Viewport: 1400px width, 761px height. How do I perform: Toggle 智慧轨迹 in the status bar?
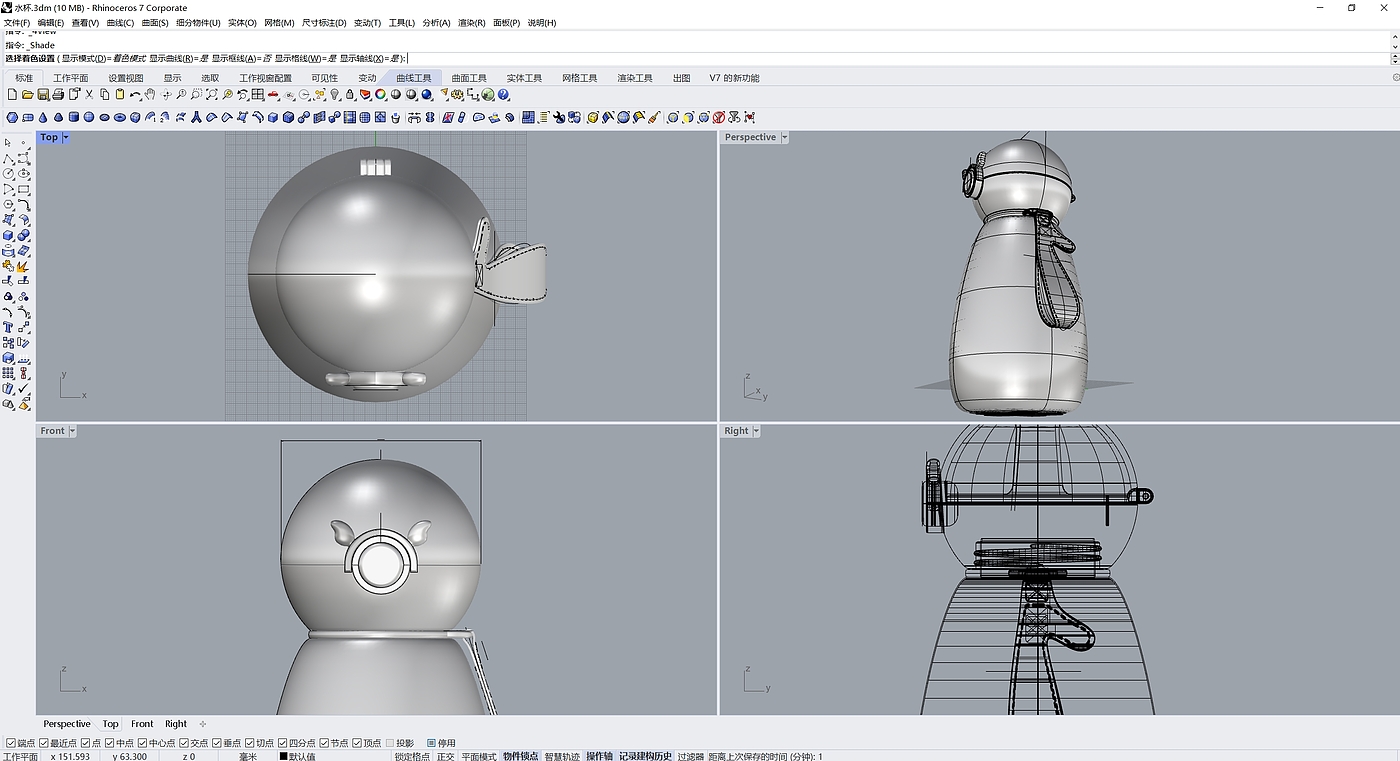click(x=562, y=756)
